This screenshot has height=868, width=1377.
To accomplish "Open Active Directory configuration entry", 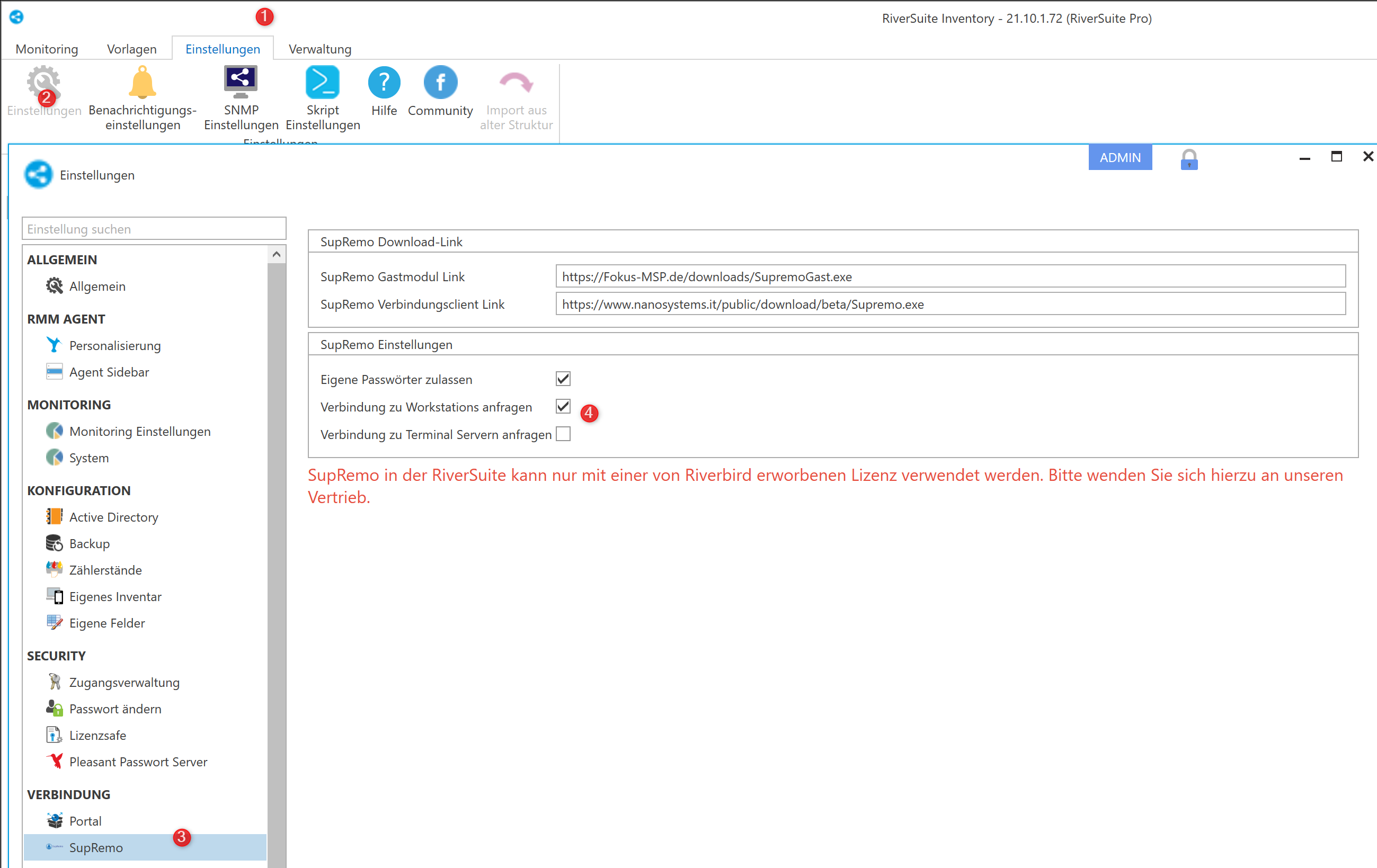I will tap(145, 517).
